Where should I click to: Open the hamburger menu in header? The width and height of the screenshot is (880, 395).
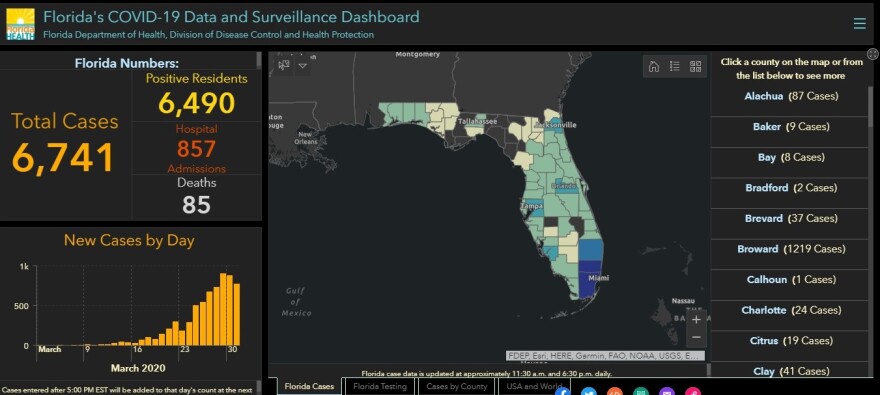pos(859,24)
